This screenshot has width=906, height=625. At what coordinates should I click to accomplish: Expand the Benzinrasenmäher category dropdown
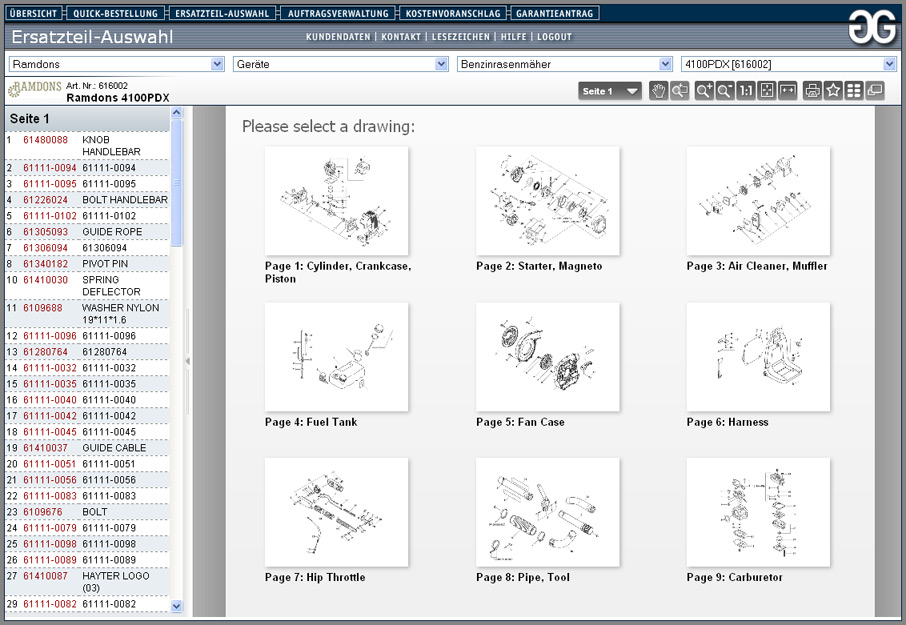[665, 64]
